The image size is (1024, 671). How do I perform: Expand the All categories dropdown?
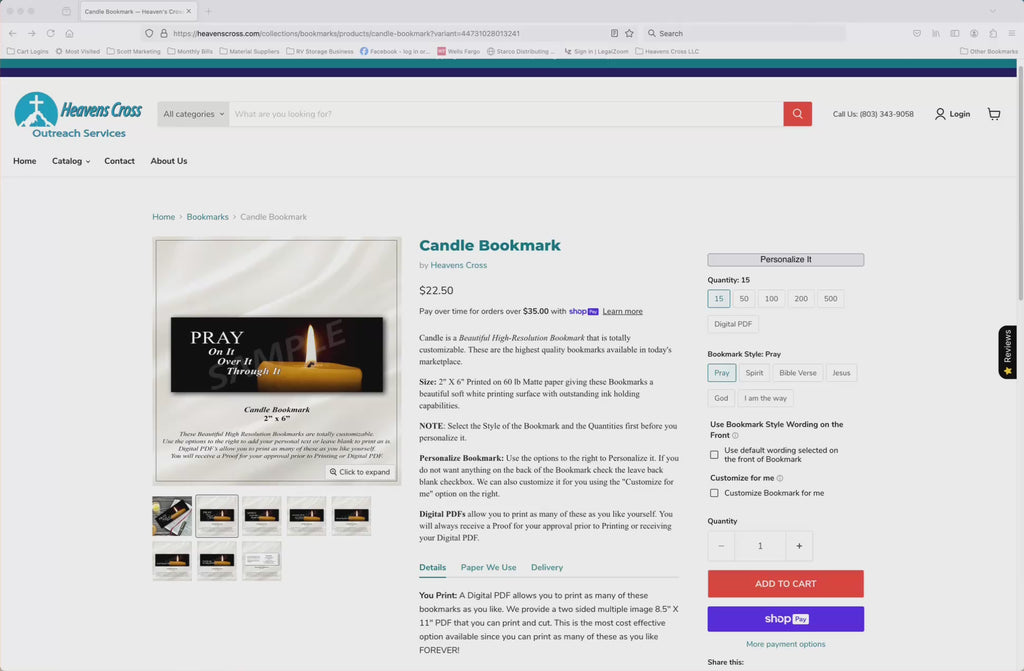click(193, 114)
